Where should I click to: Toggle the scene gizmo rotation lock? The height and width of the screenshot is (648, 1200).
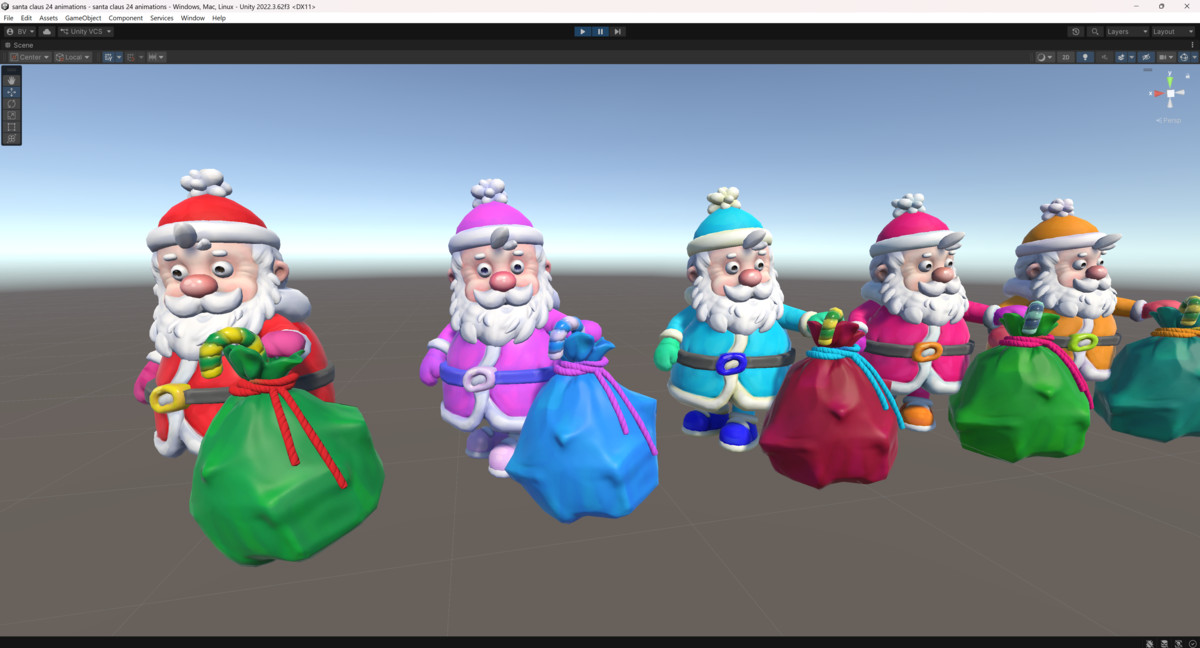[1187, 76]
